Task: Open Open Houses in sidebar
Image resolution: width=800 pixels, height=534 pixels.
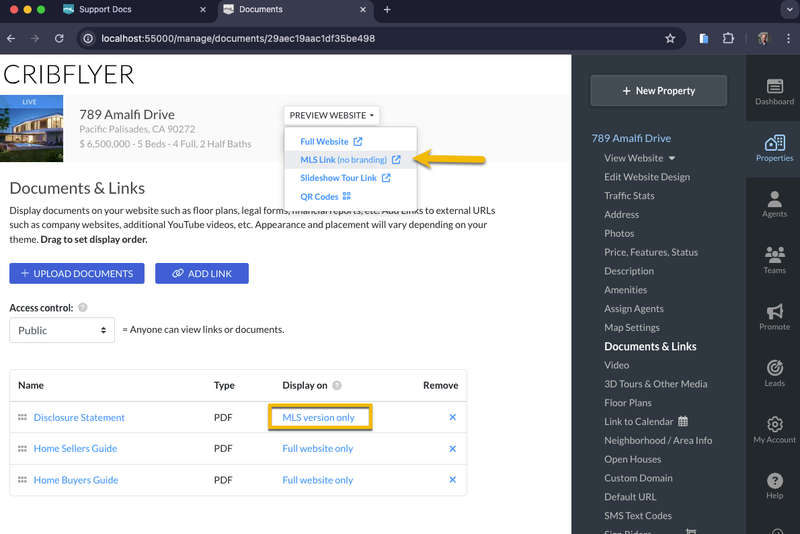Action: tap(633, 460)
